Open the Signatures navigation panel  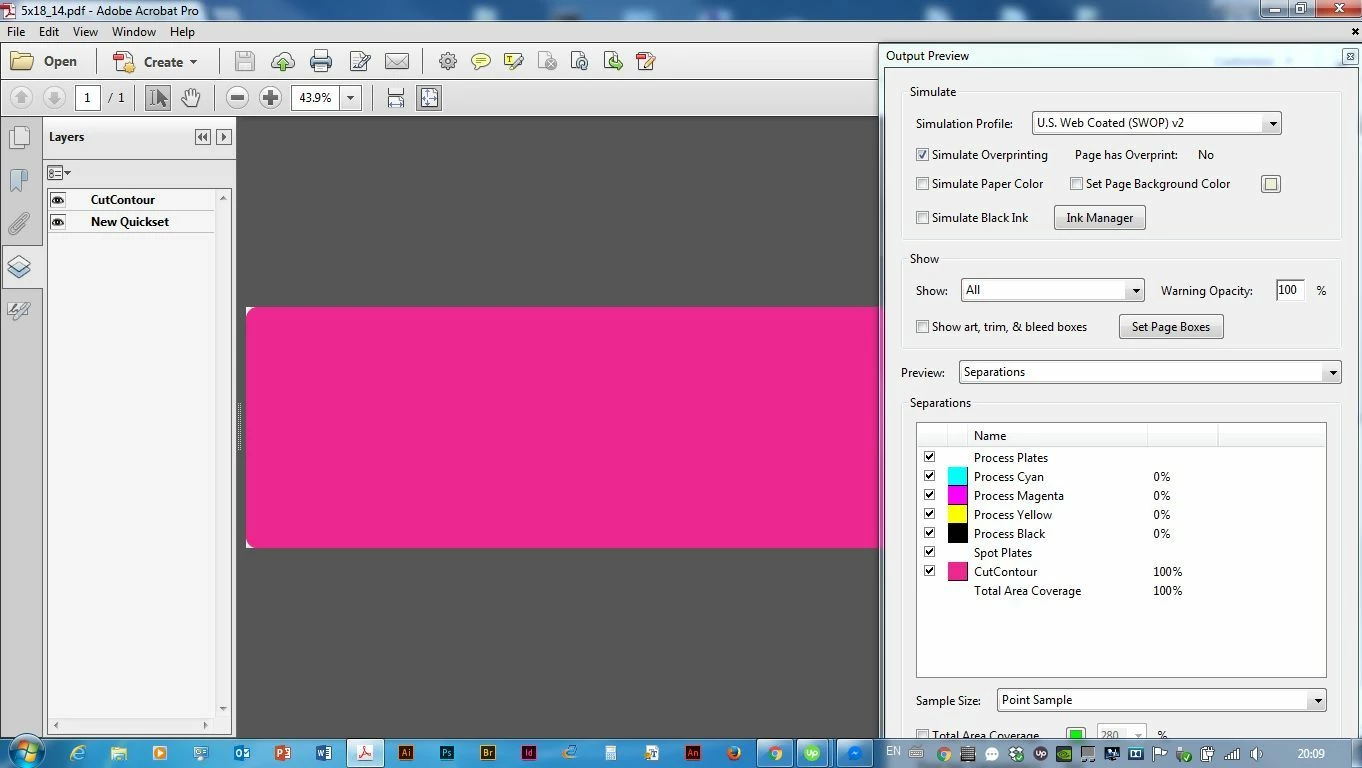19,310
